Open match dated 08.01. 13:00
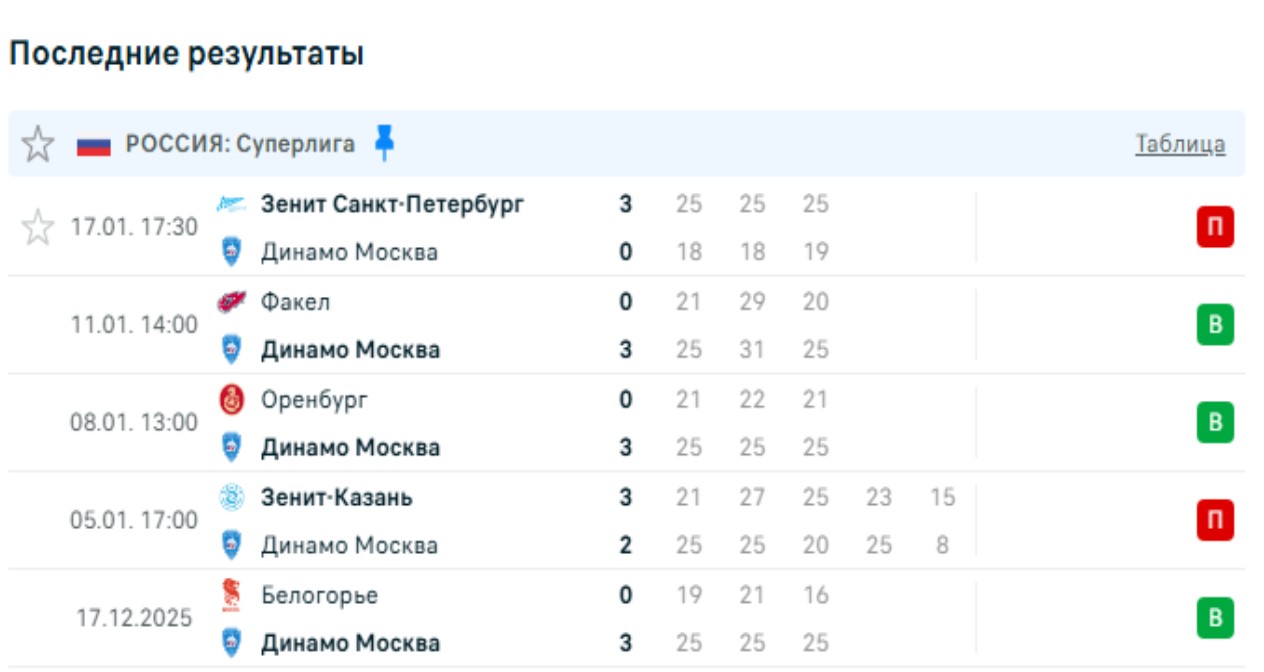The width and height of the screenshot is (1264, 672). tap(134, 423)
